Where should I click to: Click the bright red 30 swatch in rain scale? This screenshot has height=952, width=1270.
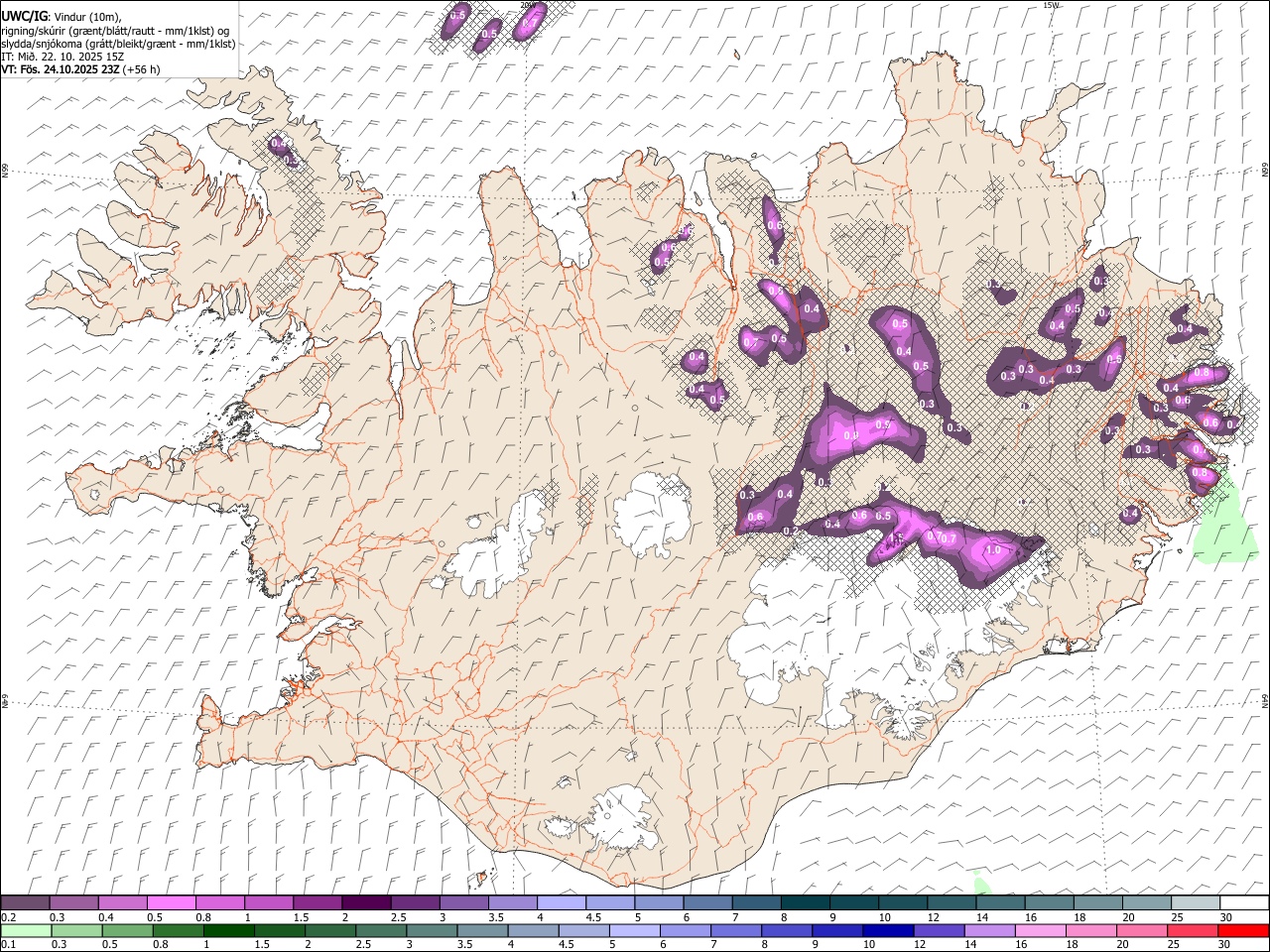(x=1244, y=930)
